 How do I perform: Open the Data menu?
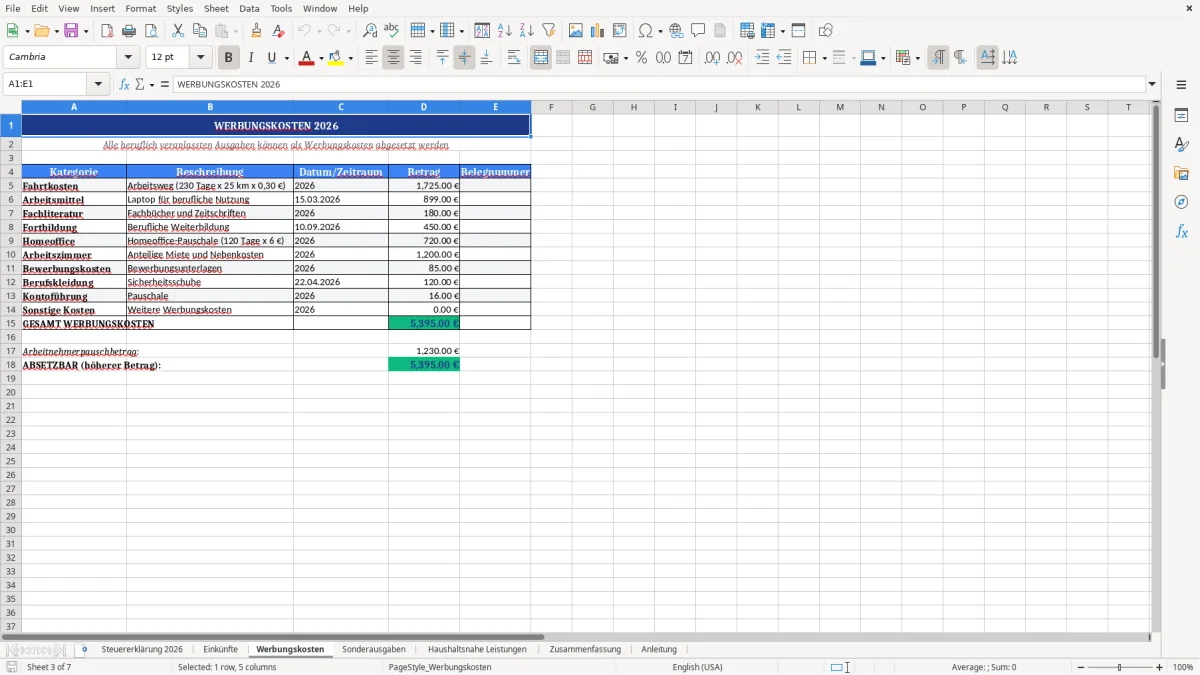coord(249,8)
